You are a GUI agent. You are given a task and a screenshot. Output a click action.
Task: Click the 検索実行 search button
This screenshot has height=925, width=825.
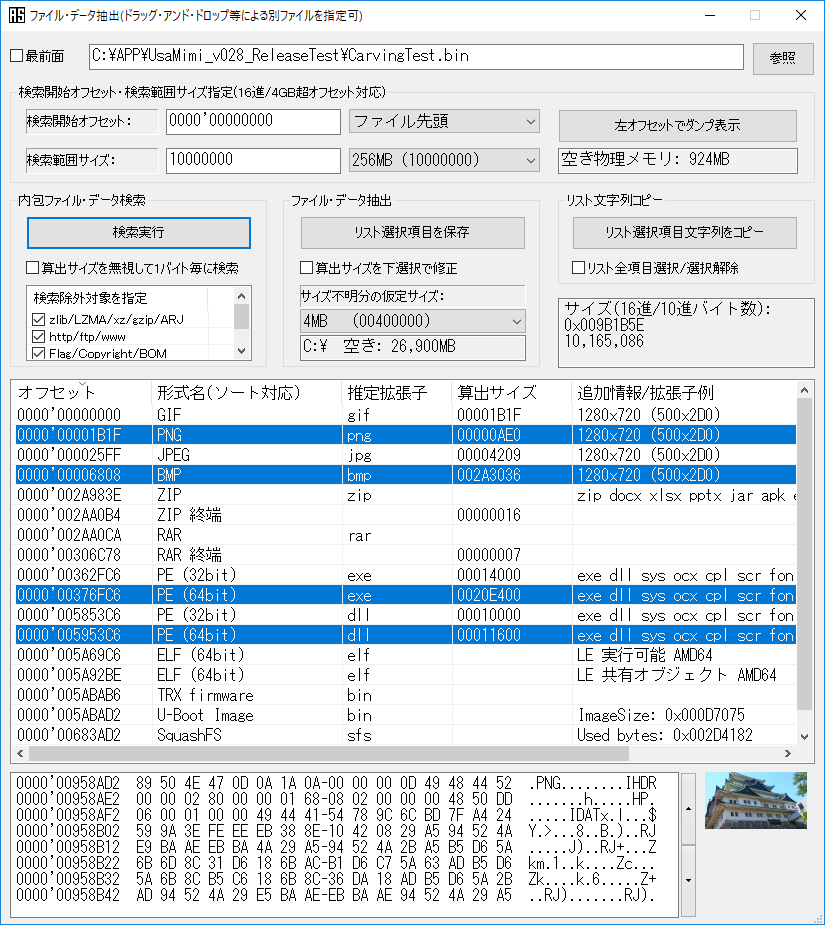139,232
